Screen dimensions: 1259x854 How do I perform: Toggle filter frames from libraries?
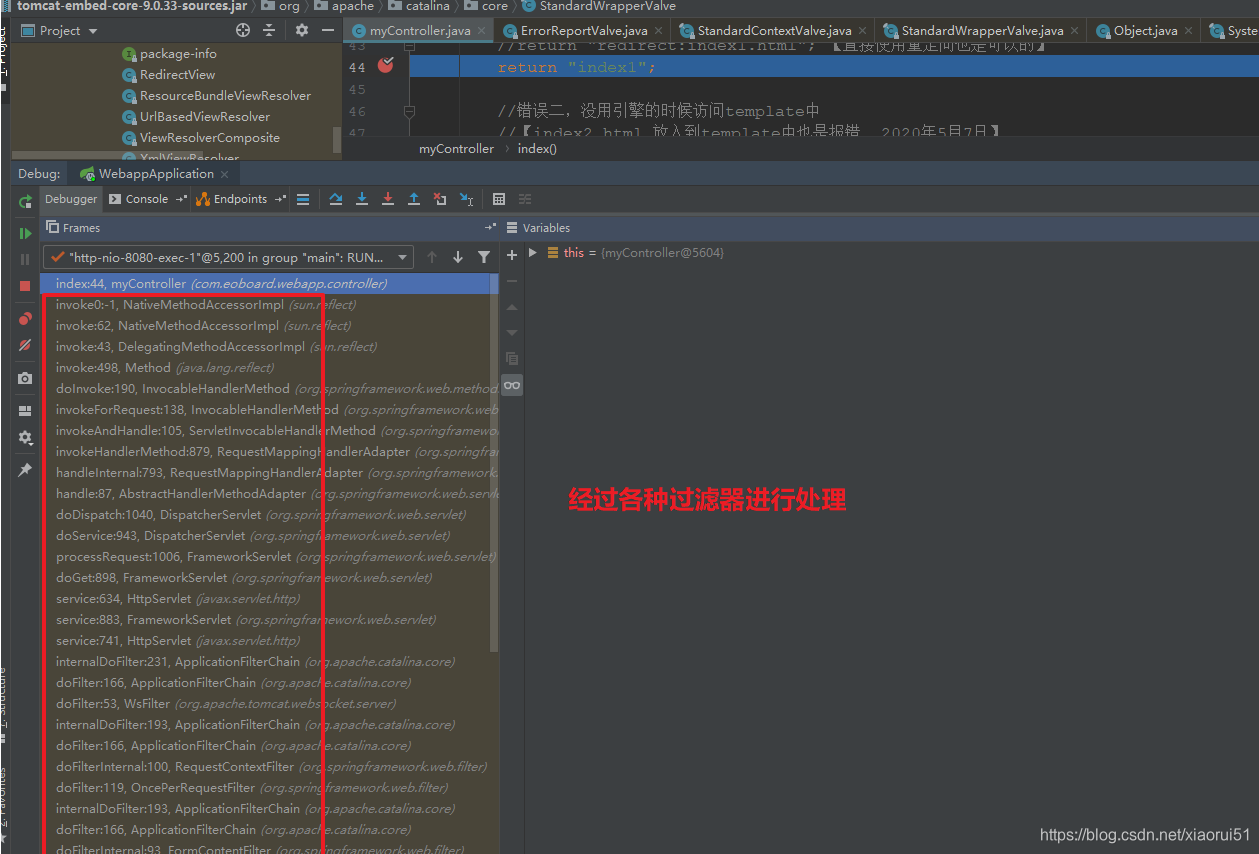point(484,257)
